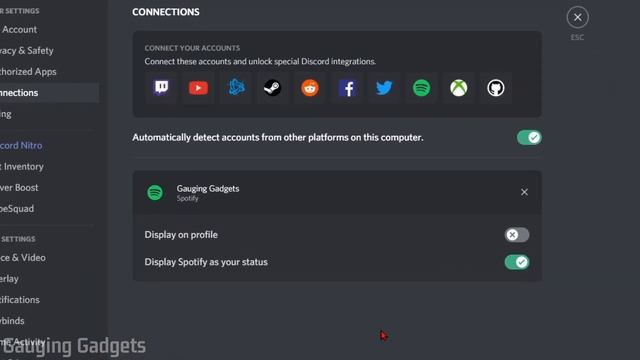640x360 pixels.
Task: Disable Display Spotify as your status
Action: [x=517, y=262]
